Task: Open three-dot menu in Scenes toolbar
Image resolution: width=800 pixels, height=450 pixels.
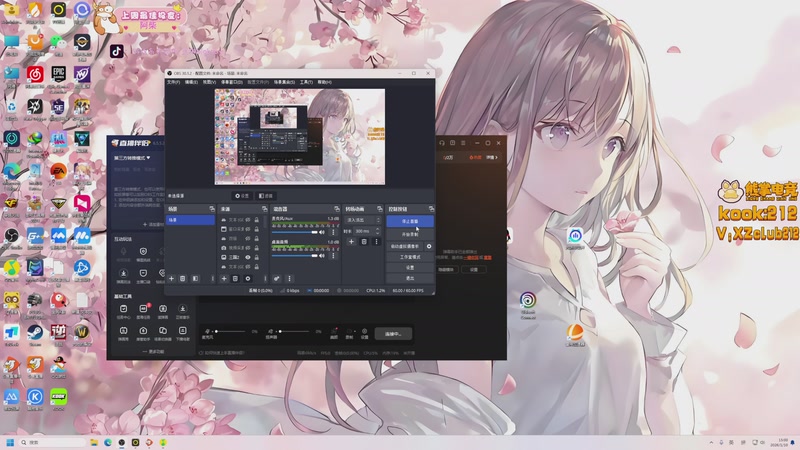Action: (213, 279)
